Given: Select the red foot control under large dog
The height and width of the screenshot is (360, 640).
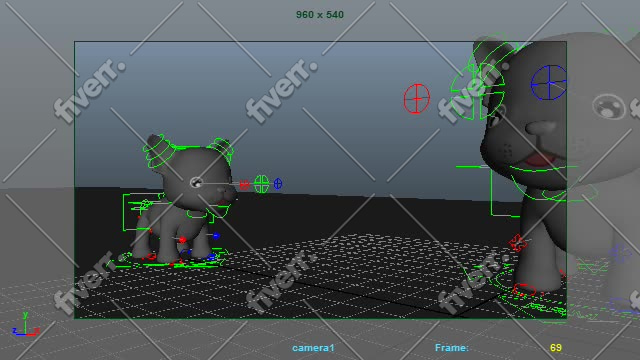Looking at the screenshot, I should coord(525,290).
